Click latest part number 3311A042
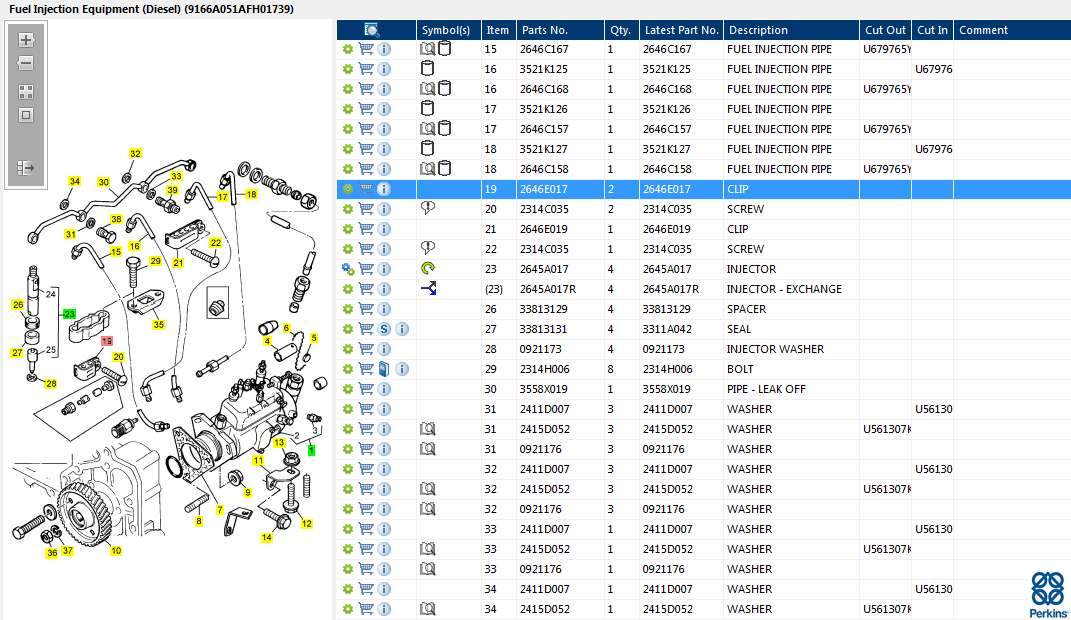This screenshot has width=1071, height=620. coord(667,329)
